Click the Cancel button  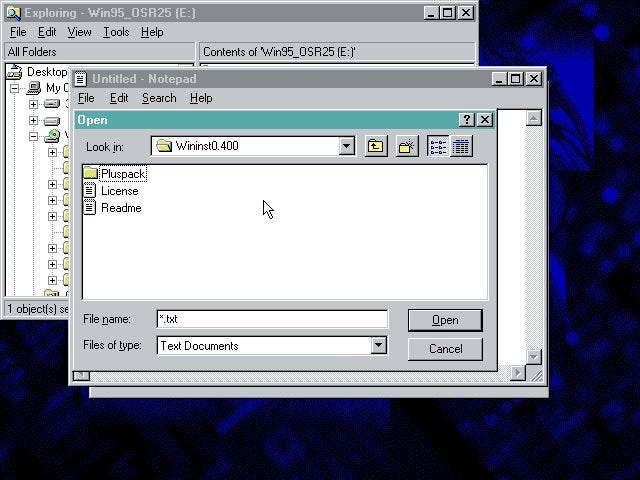click(445, 349)
